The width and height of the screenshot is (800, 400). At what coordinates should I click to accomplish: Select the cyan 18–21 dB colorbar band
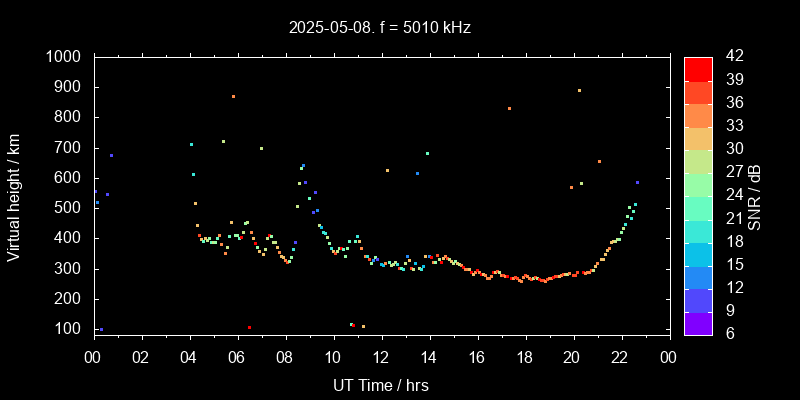coord(698,229)
